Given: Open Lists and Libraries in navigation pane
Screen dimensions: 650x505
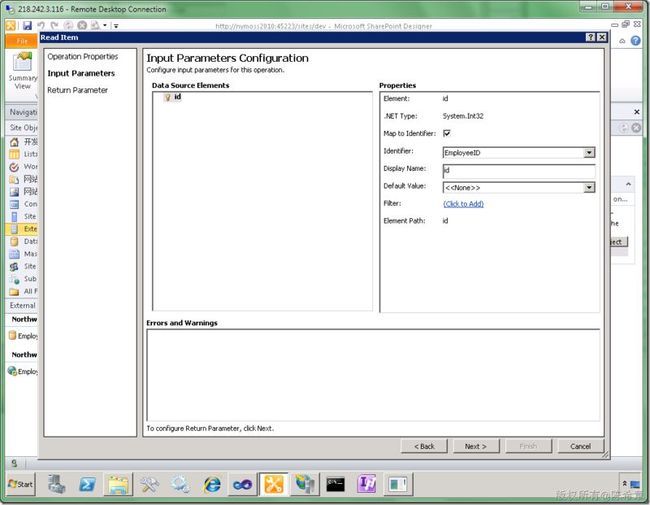Looking at the screenshot, I should (x=24, y=154).
